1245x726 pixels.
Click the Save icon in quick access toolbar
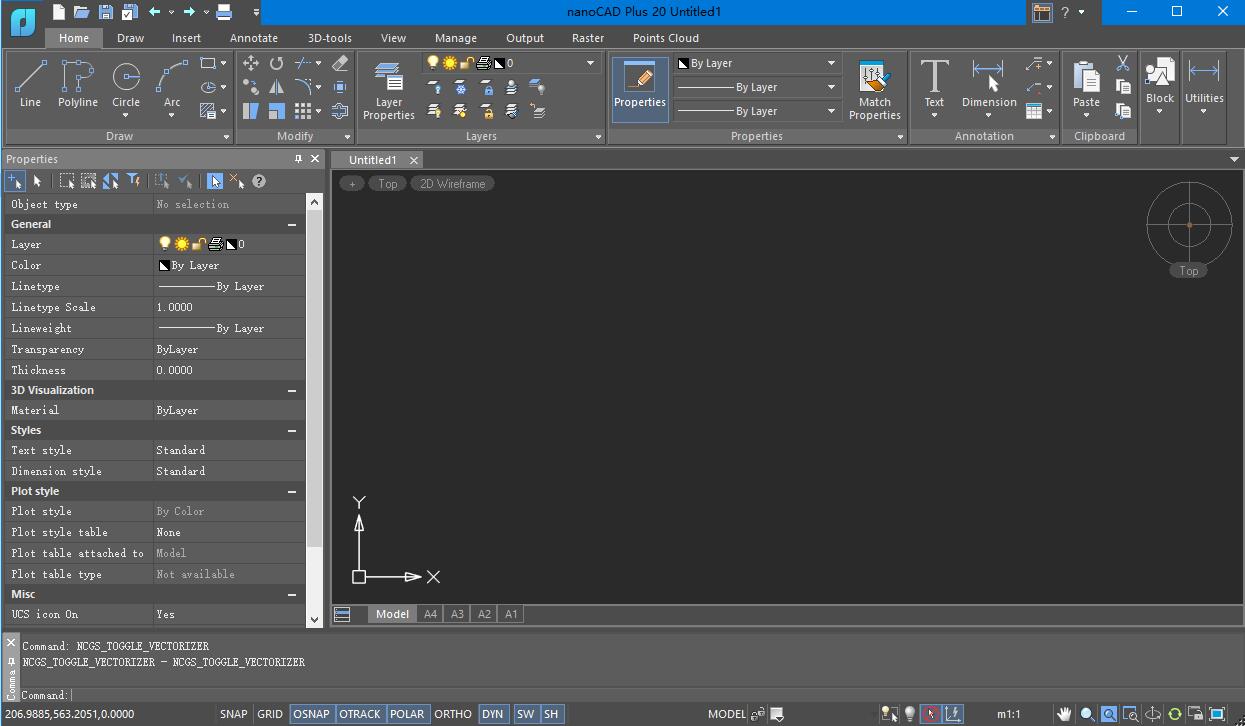[106, 12]
